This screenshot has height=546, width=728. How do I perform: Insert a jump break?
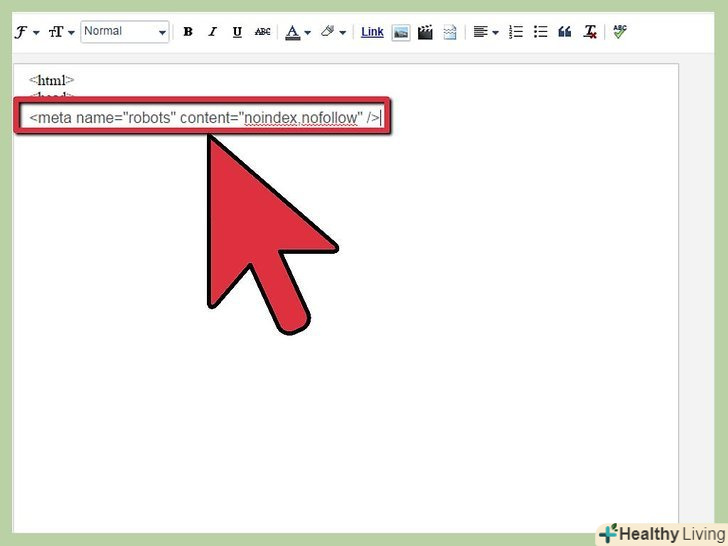click(x=450, y=32)
